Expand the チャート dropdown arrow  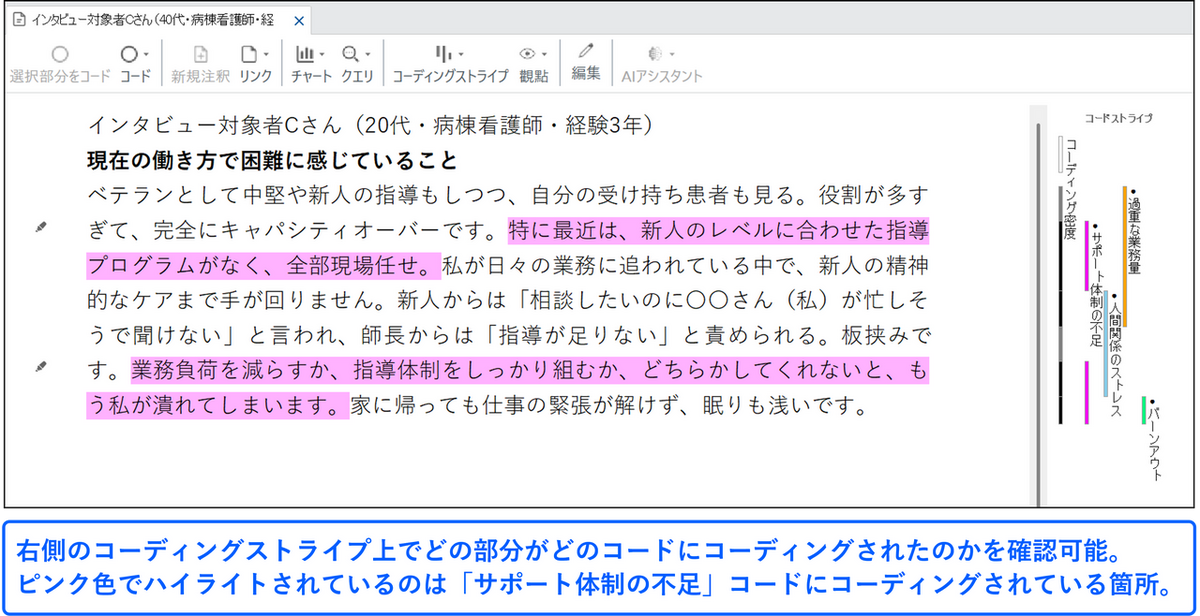point(323,54)
